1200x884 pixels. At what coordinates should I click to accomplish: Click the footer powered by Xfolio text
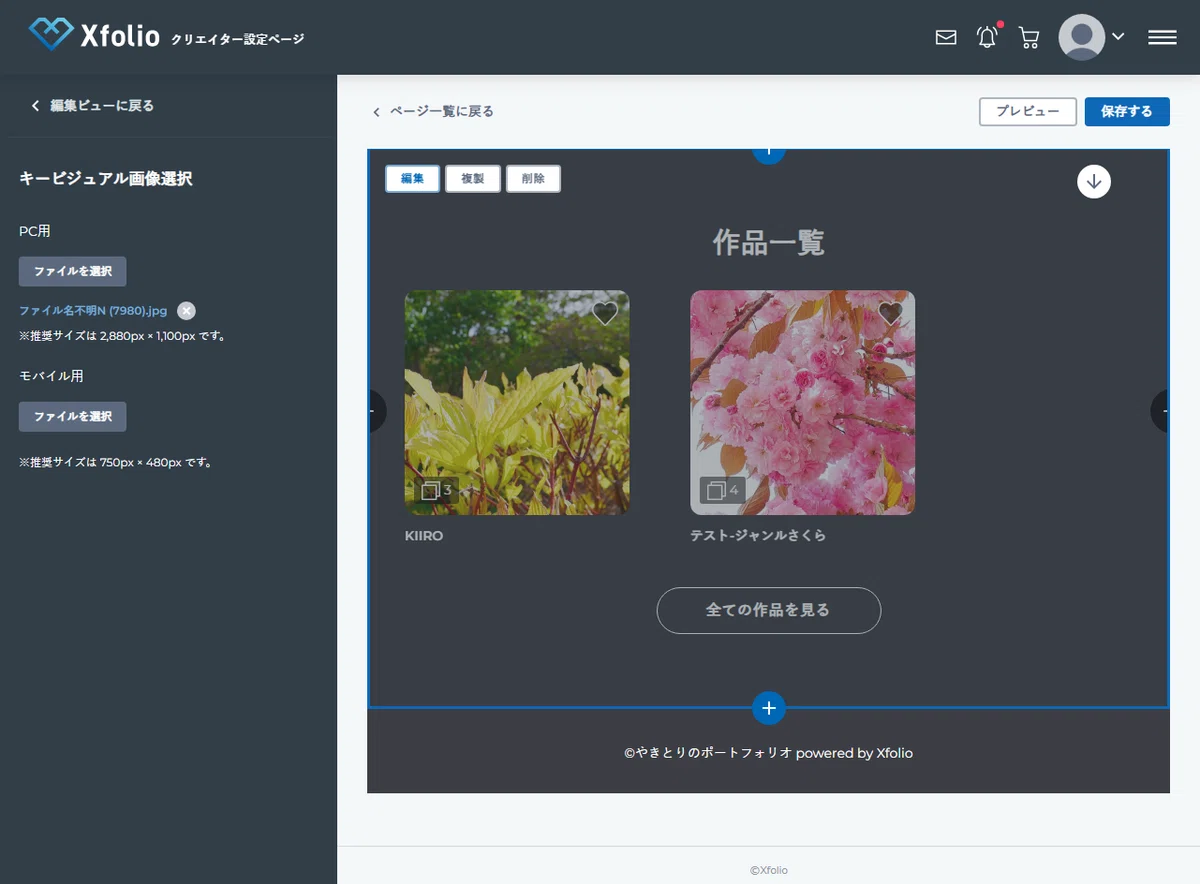768,753
